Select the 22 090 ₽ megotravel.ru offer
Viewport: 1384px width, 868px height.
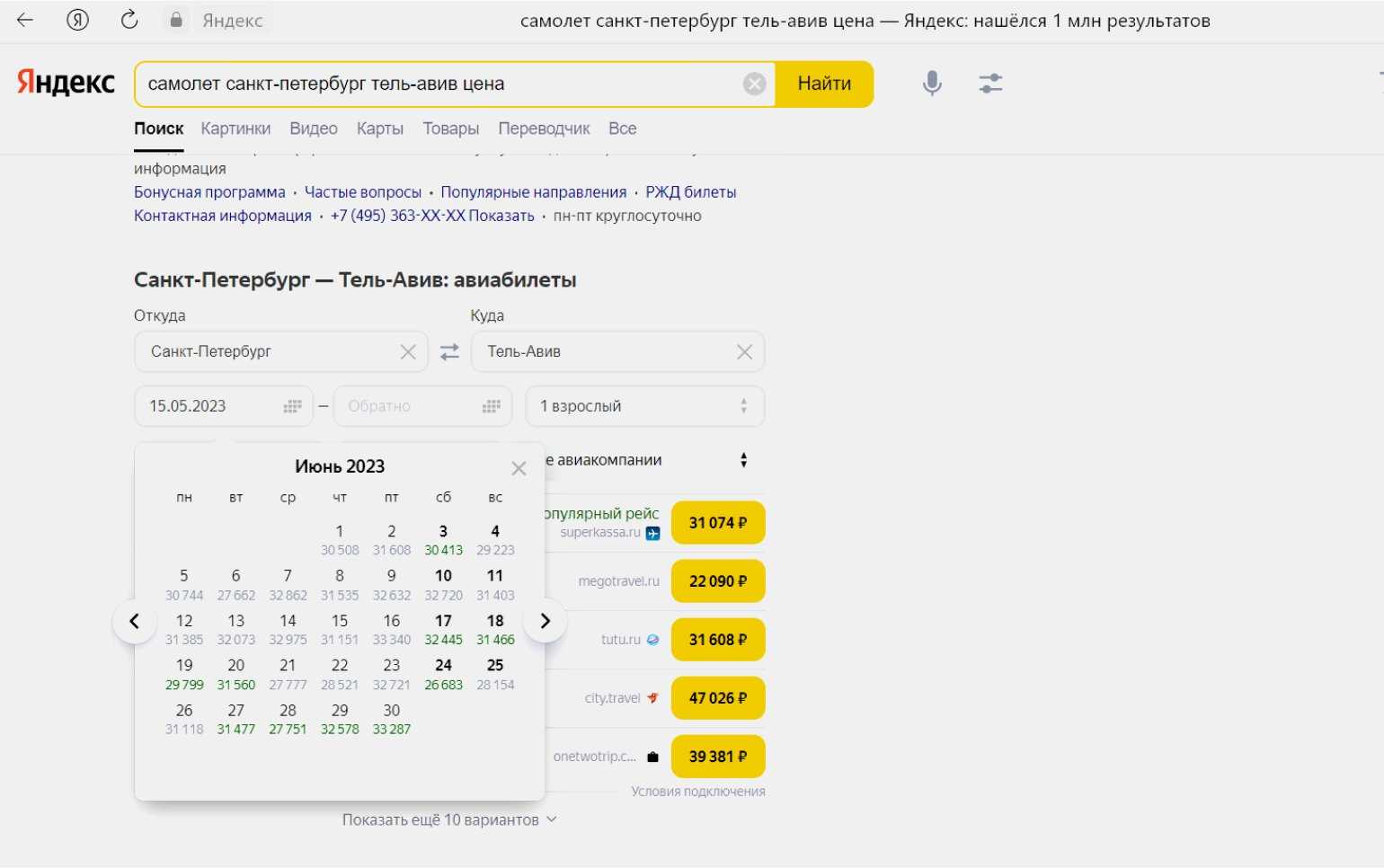[717, 581]
